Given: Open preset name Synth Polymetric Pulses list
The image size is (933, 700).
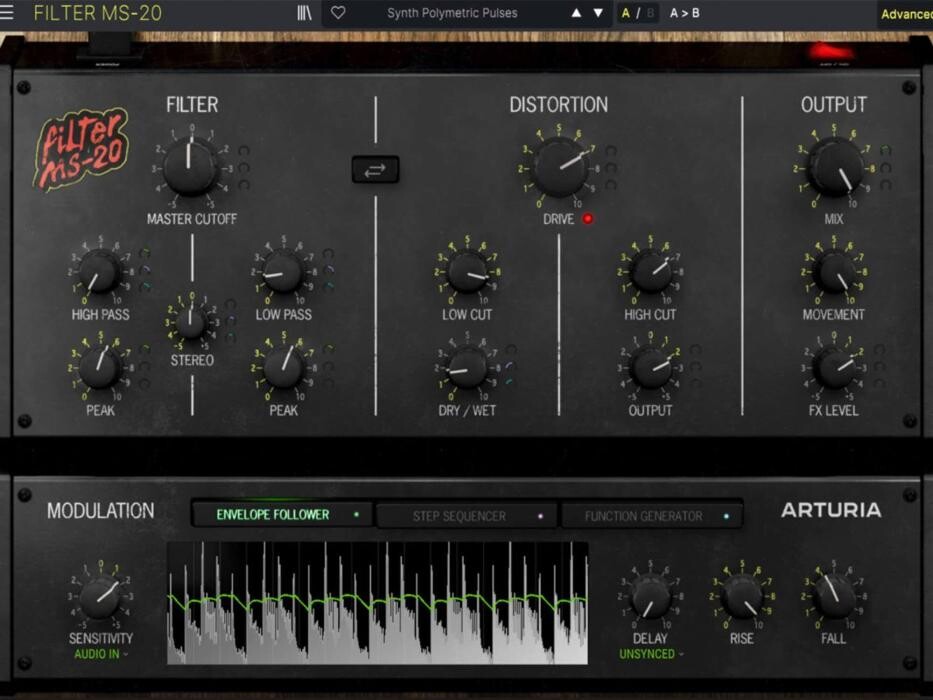Looking at the screenshot, I should pos(452,13).
